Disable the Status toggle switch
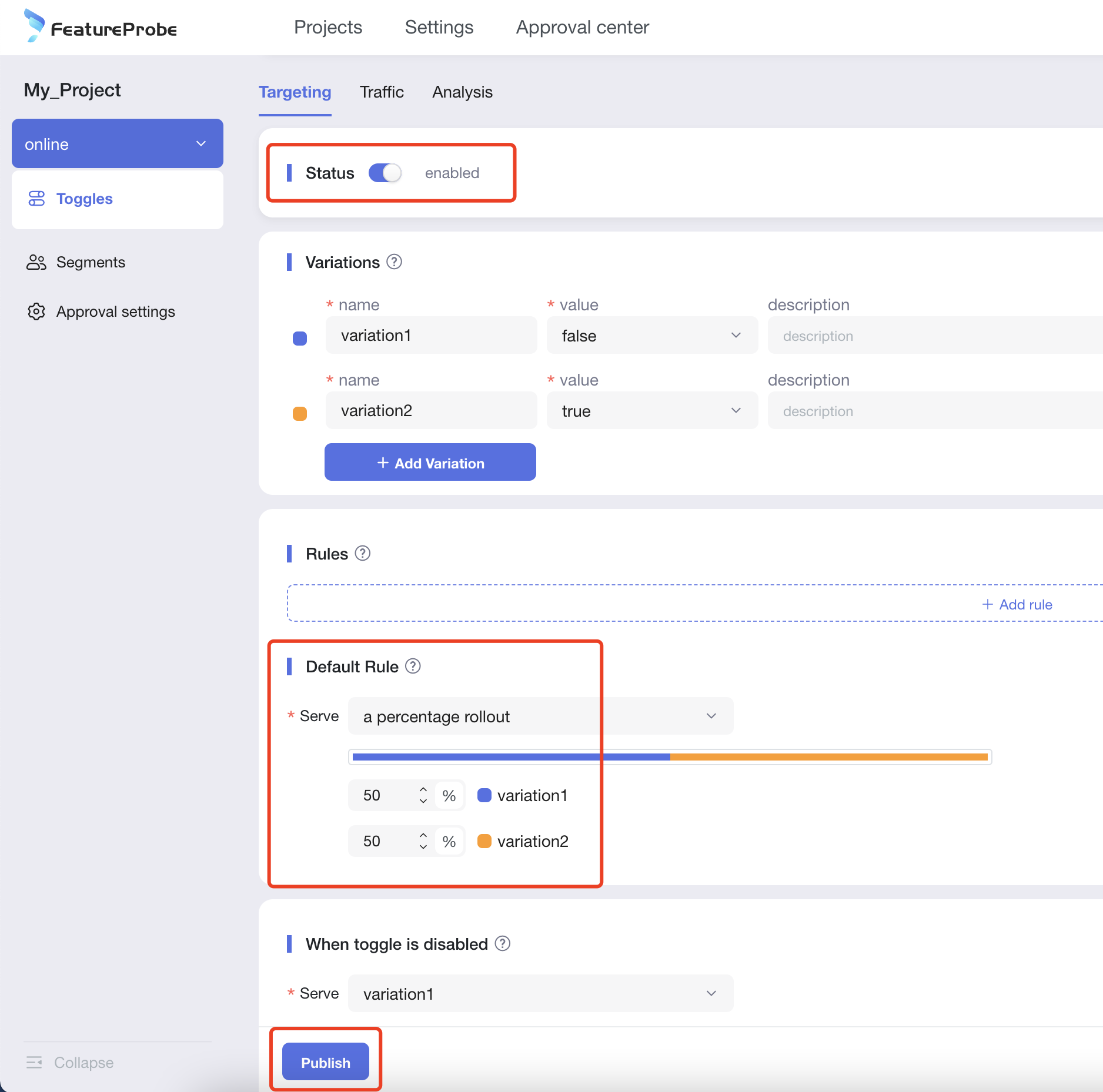The width and height of the screenshot is (1103, 1092). pos(385,173)
